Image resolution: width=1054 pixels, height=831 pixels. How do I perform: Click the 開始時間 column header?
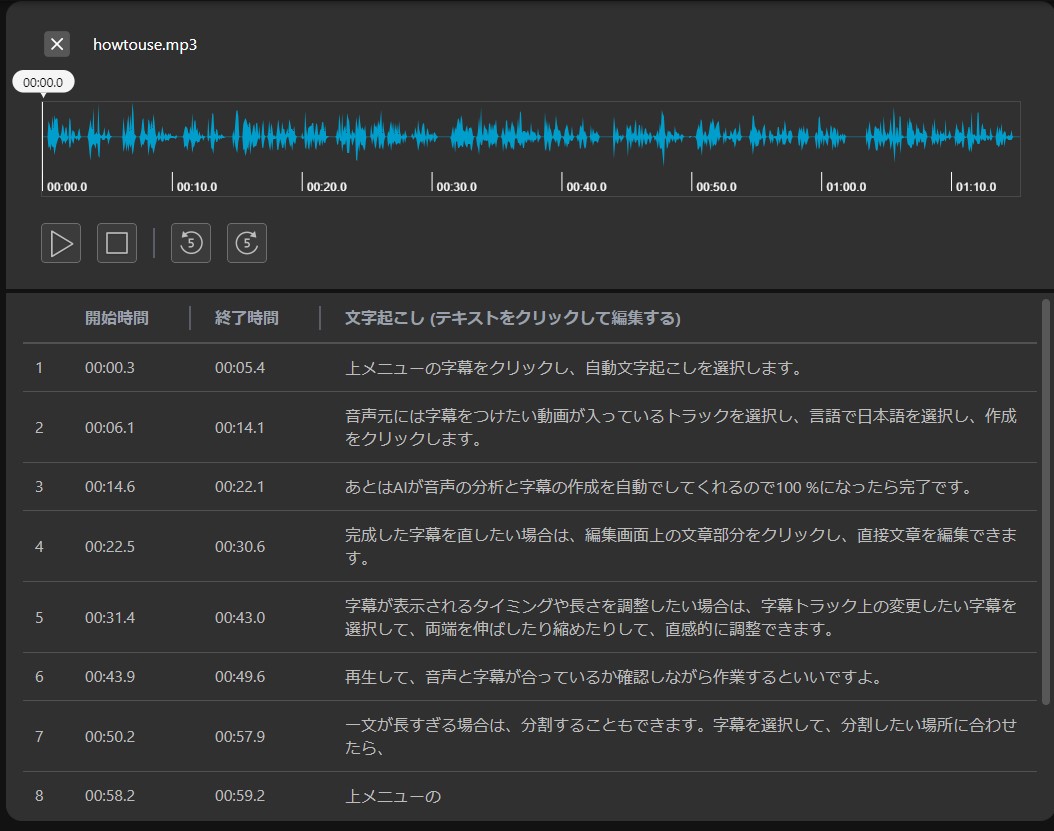117,318
